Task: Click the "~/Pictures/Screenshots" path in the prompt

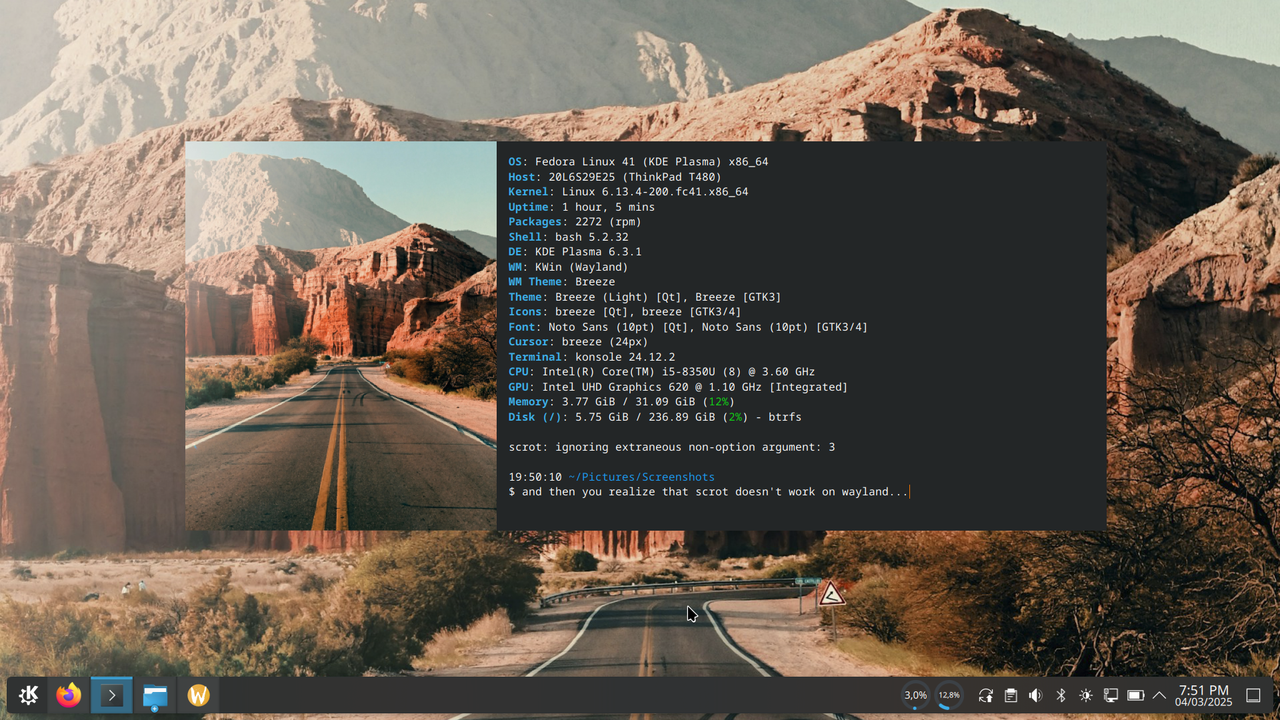Action: (x=641, y=477)
